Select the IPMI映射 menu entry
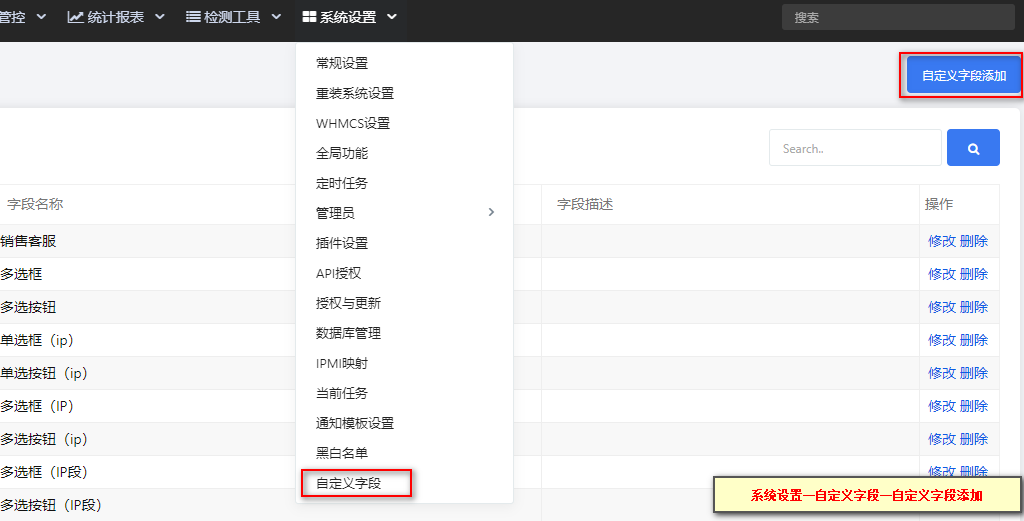The height and width of the screenshot is (521, 1024). (342, 364)
